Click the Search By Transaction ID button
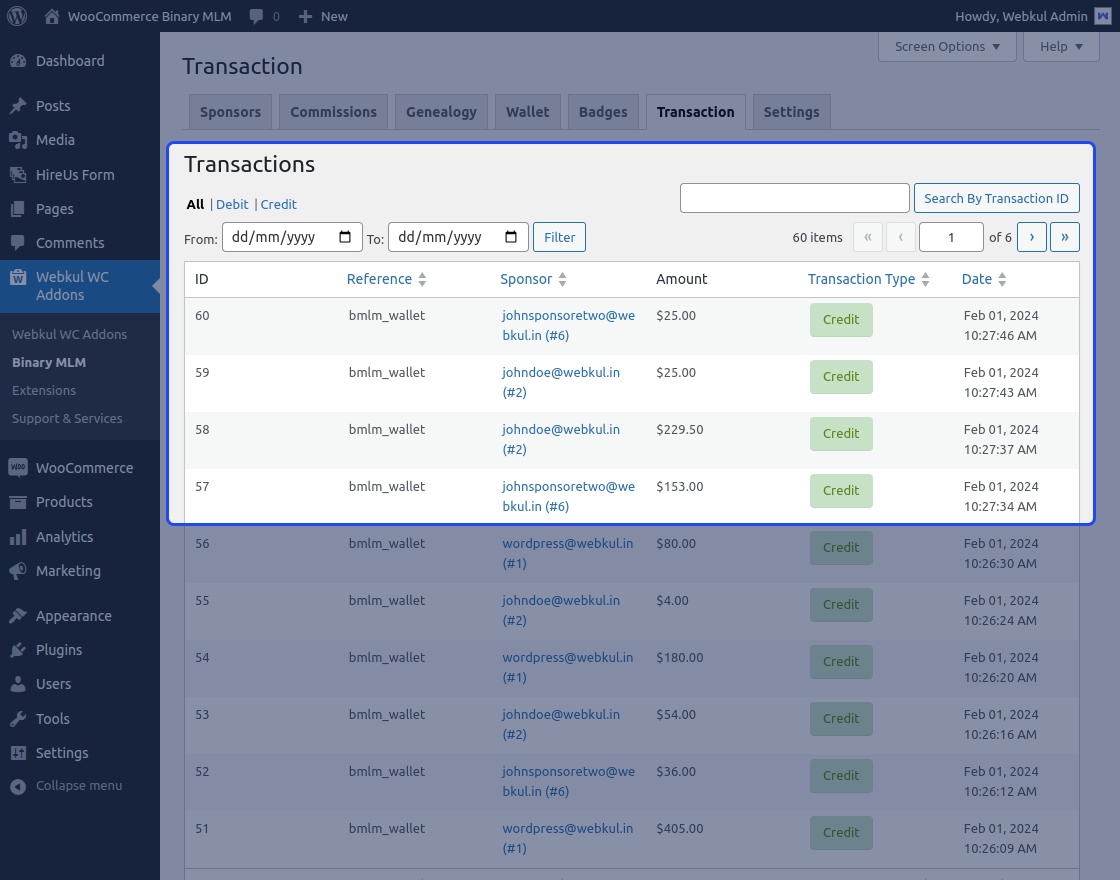Viewport: 1120px width, 880px height. coord(996,198)
